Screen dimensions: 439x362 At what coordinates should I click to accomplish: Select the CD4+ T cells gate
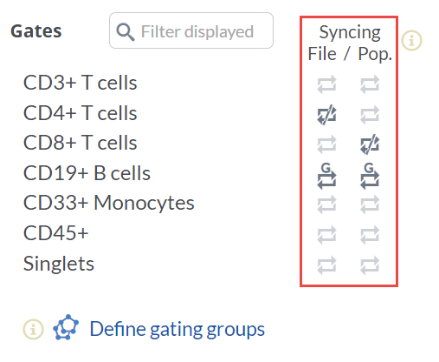(80, 113)
